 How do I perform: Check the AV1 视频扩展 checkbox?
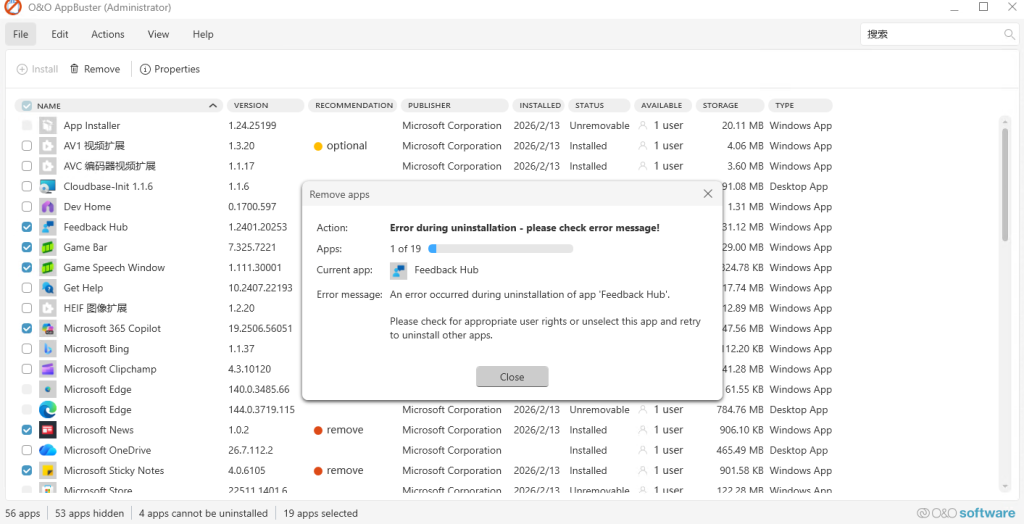[x=27, y=146]
